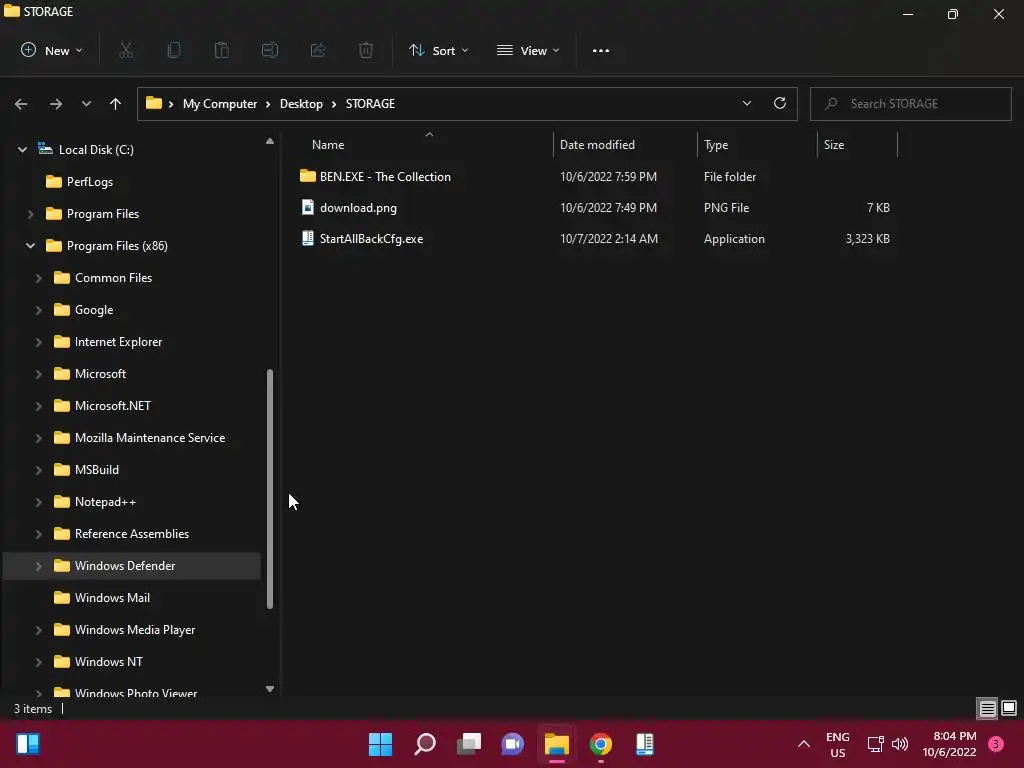Screen dimensions: 1024x768
Task: Select PerfLogs folder in tree
Action: 80,182
